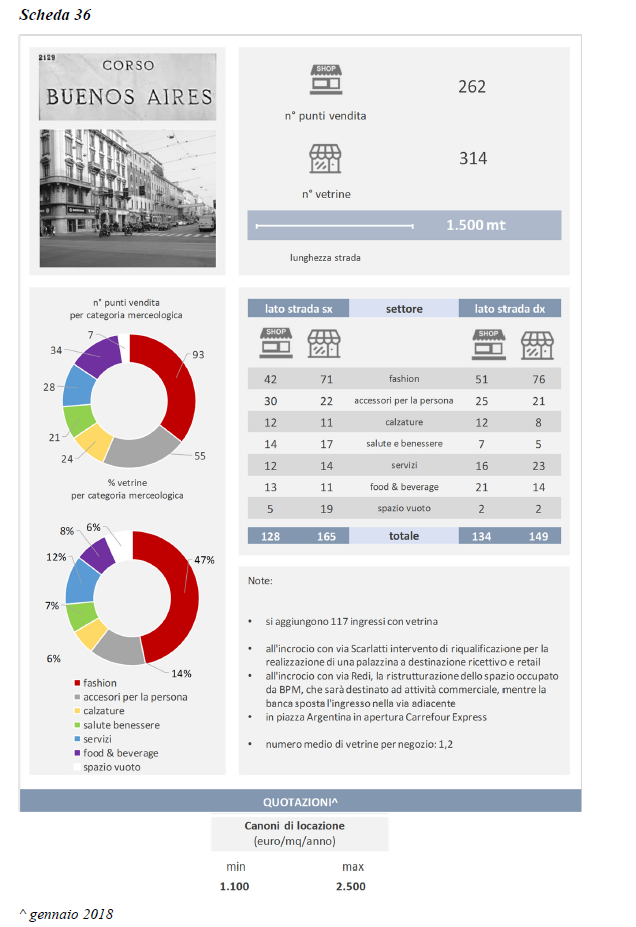Click the QUOTAZIONI banner heading
The image size is (636, 927).
[x=300, y=801]
